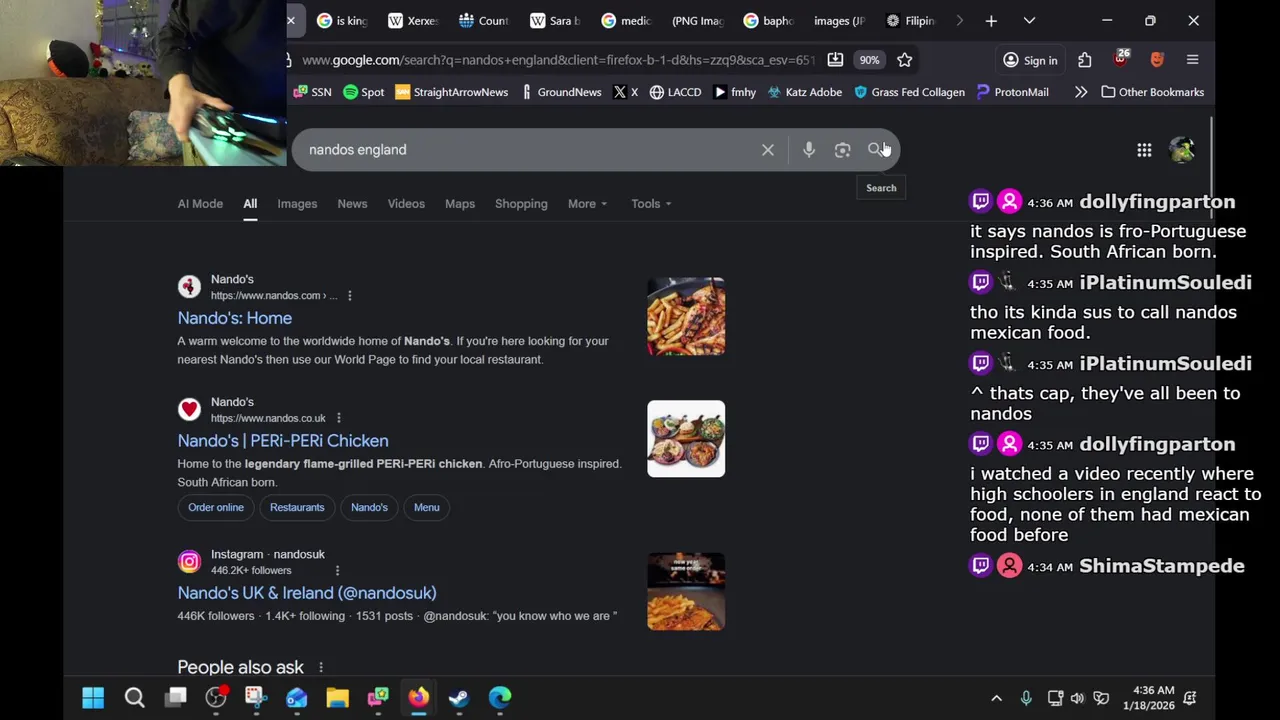Open the People also ask options menu
This screenshot has width=1280, height=720.
coord(320,668)
